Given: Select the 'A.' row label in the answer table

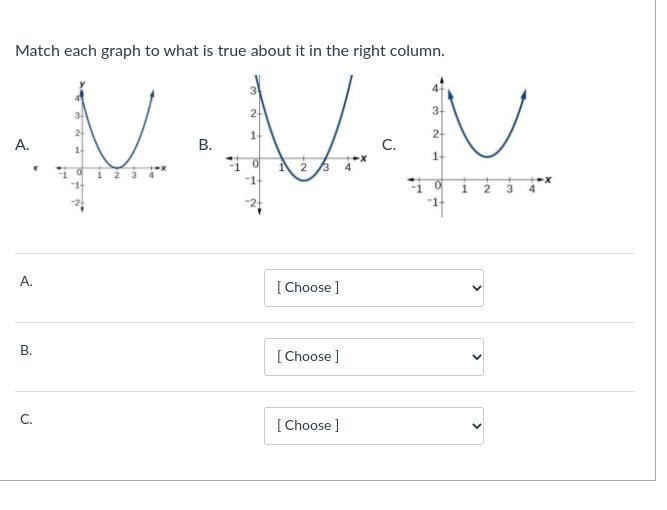Looking at the screenshot, I should [26, 282].
